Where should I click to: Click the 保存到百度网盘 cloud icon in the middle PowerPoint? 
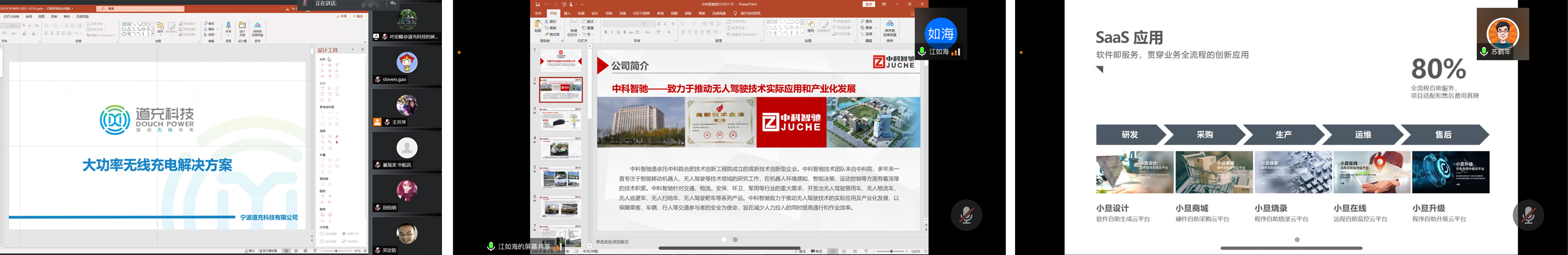pyautogui.click(x=889, y=26)
